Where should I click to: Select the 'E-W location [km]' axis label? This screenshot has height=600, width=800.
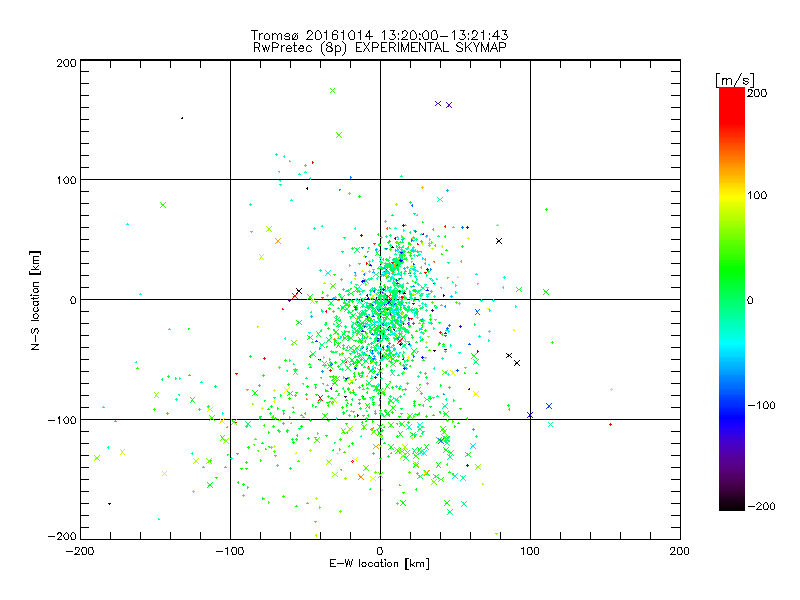pyautogui.click(x=379, y=564)
